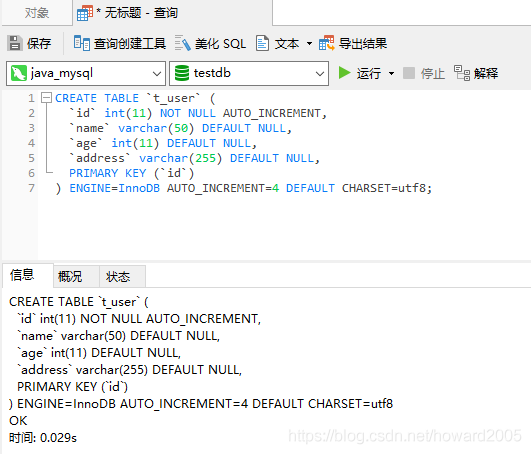Click in the empty SQL editor area
This screenshot has width=531, height=454.
click(x=284, y=227)
